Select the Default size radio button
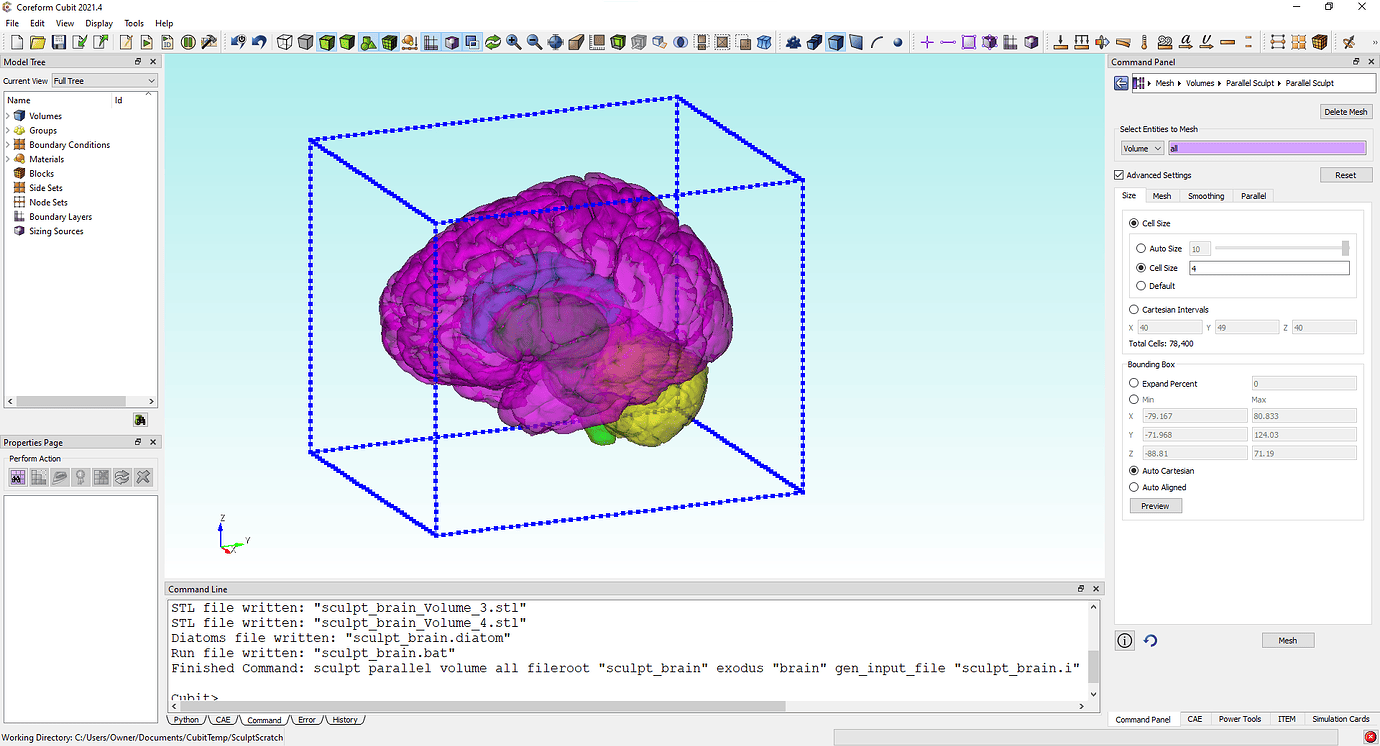Viewport: 1380px width, 746px height. 1141,286
